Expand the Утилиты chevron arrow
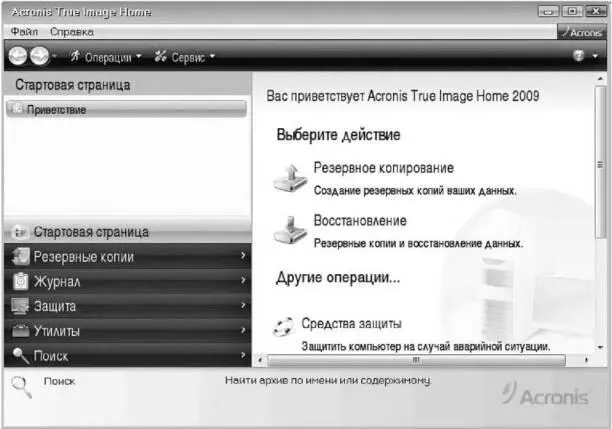The height and width of the screenshot is (429, 612). click(243, 330)
